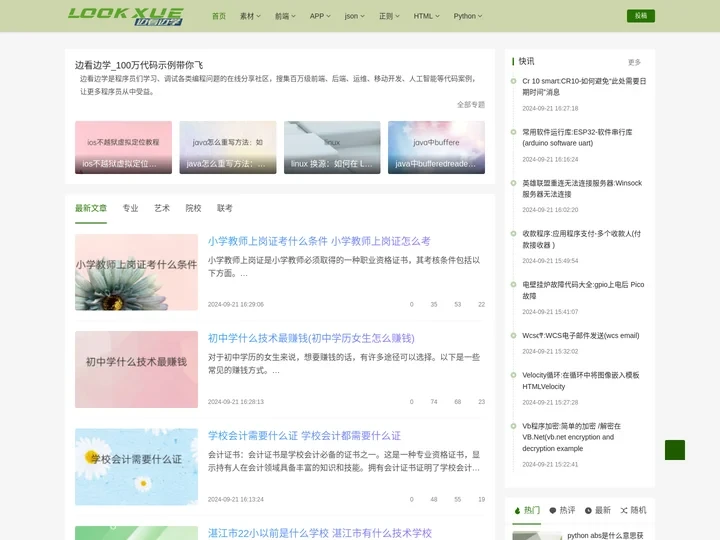The width and height of the screenshot is (720, 540).
Task: Open the java中bufferedreader topic card
Action: (436, 147)
